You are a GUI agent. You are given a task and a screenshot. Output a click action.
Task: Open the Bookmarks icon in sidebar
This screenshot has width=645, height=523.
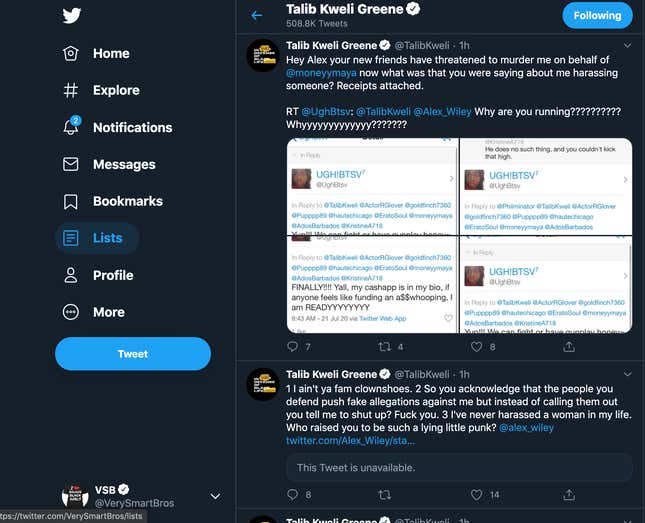pyautogui.click(x=71, y=202)
